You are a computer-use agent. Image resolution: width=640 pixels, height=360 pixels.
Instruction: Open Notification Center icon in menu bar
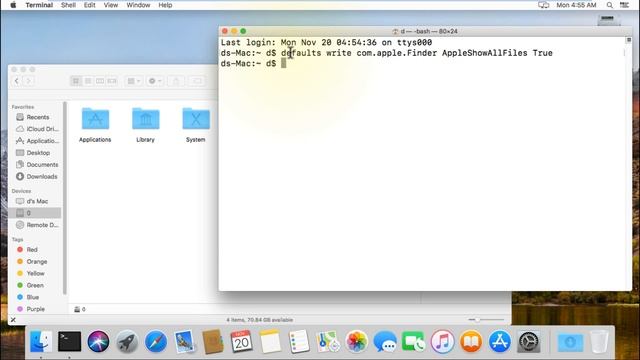(624, 5)
